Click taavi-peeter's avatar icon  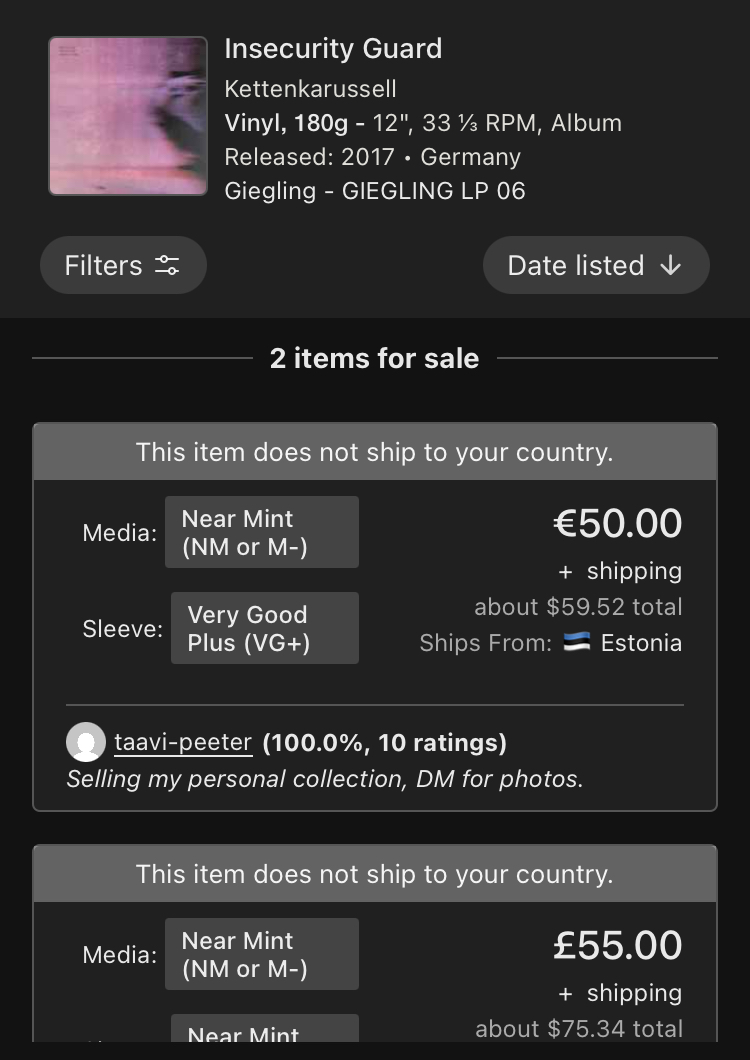tap(85, 742)
